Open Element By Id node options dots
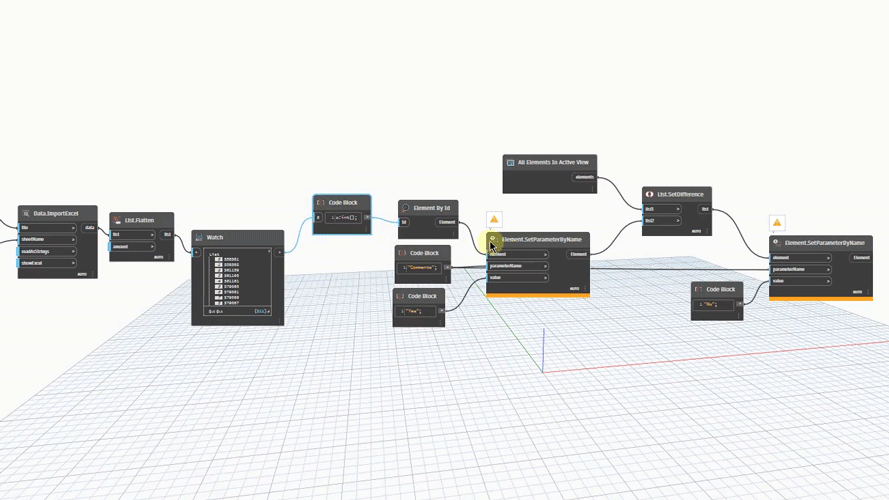This screenshot has width=889, height=500. point(454,234)
